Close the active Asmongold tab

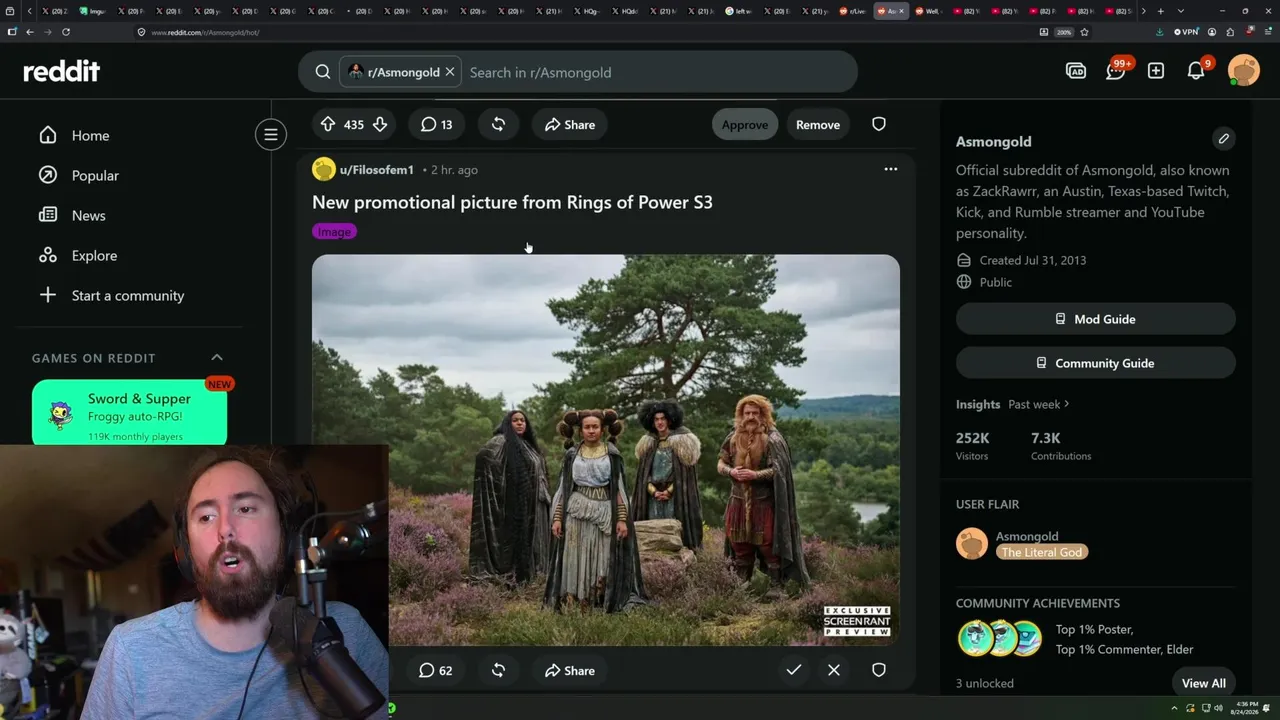pos(903,11)
